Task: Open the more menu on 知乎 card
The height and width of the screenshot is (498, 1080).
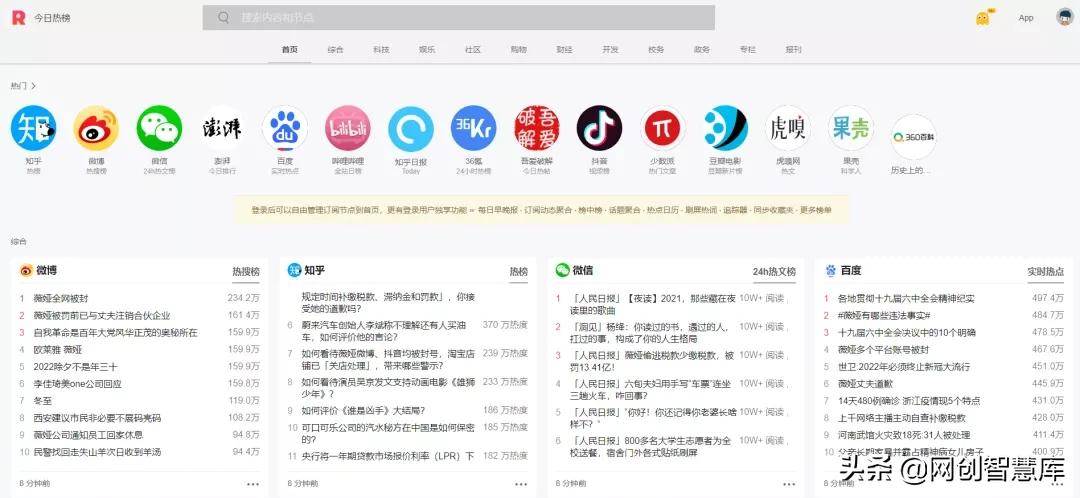Action: (x=521, y=484)
